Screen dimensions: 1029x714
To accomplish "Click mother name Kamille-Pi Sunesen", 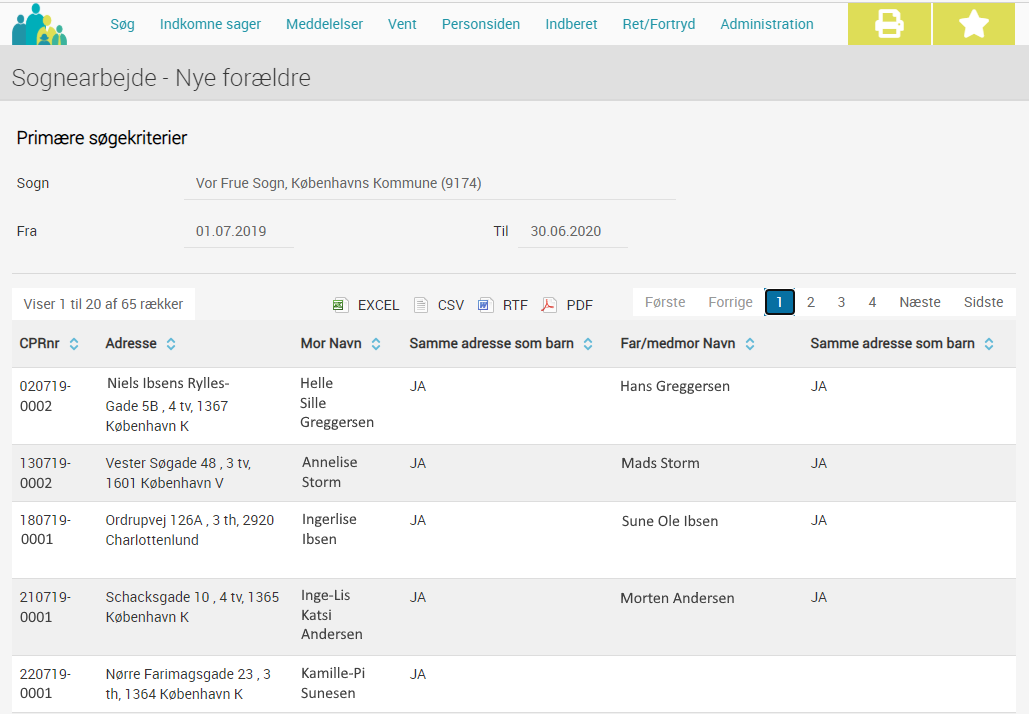I will coord(333,683).
